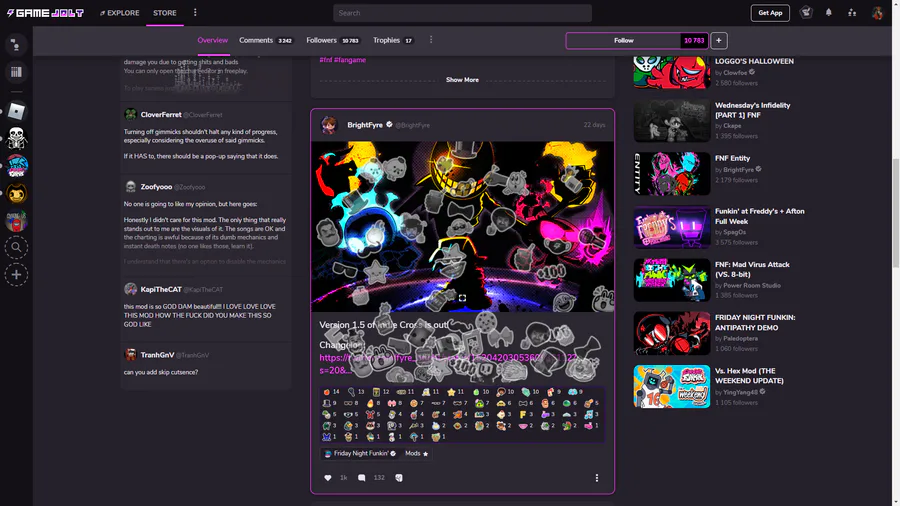Screen dimensions: 900x506
Task: Open BrightFyre's profile name on post
Action: tap(365, 124)
